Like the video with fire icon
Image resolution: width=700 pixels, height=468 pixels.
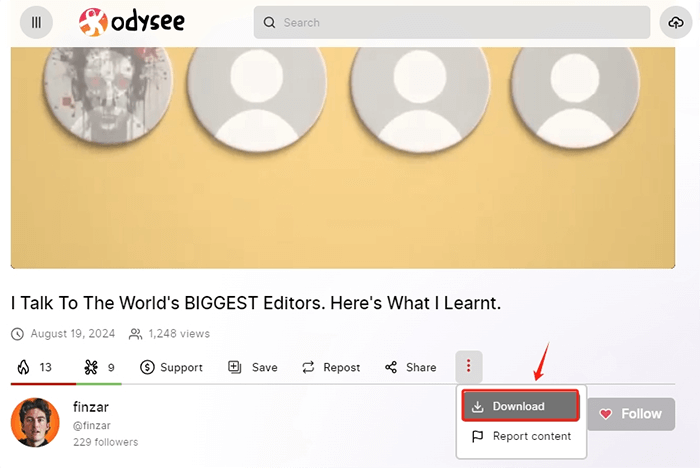(34, 367)
